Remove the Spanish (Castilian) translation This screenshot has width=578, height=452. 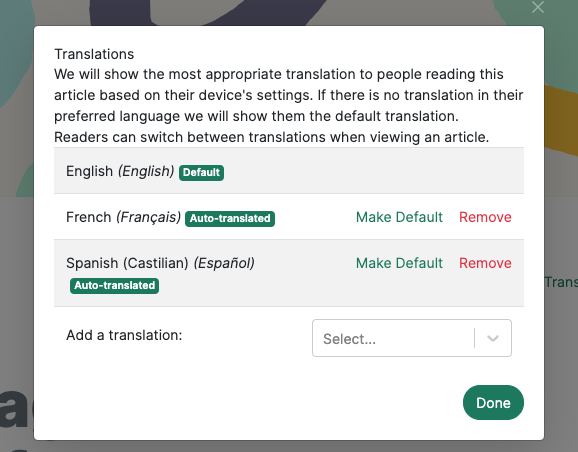pos(485,263)
